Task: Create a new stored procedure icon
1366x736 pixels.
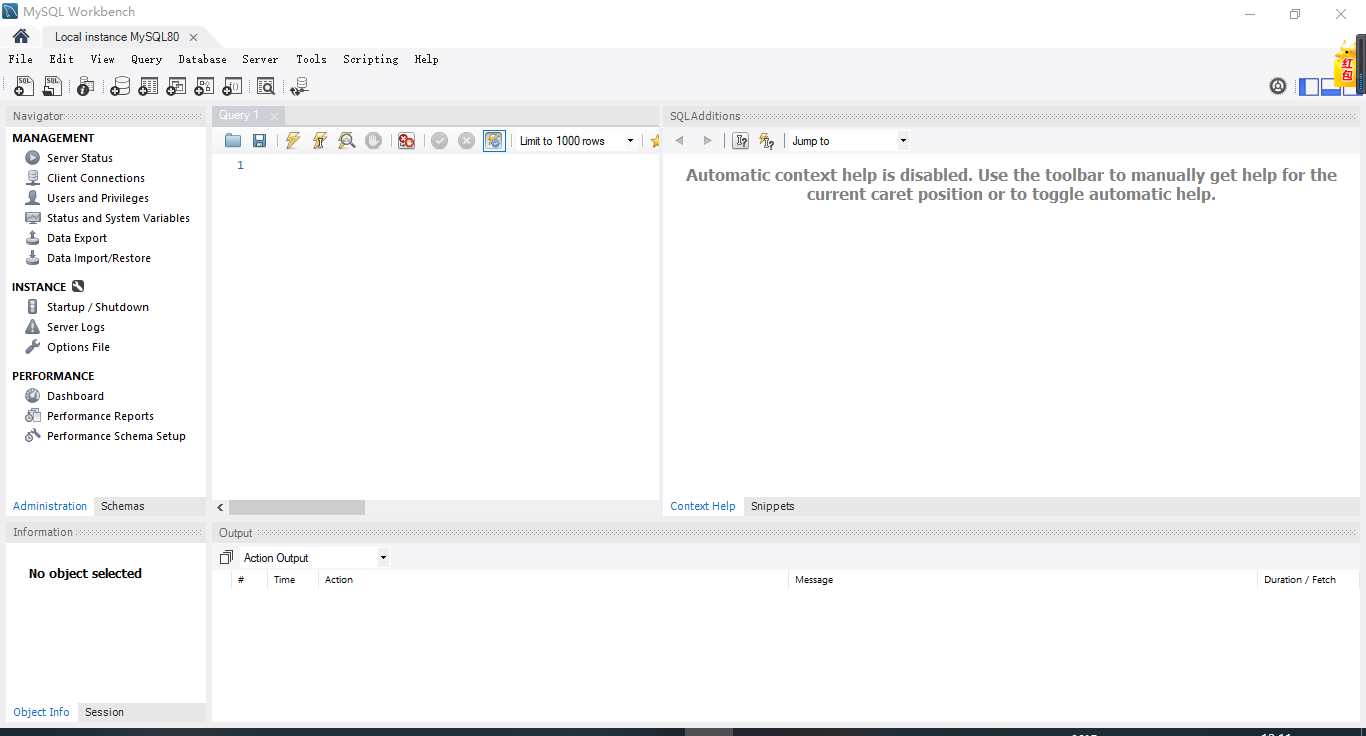Action: click(204, 87)
